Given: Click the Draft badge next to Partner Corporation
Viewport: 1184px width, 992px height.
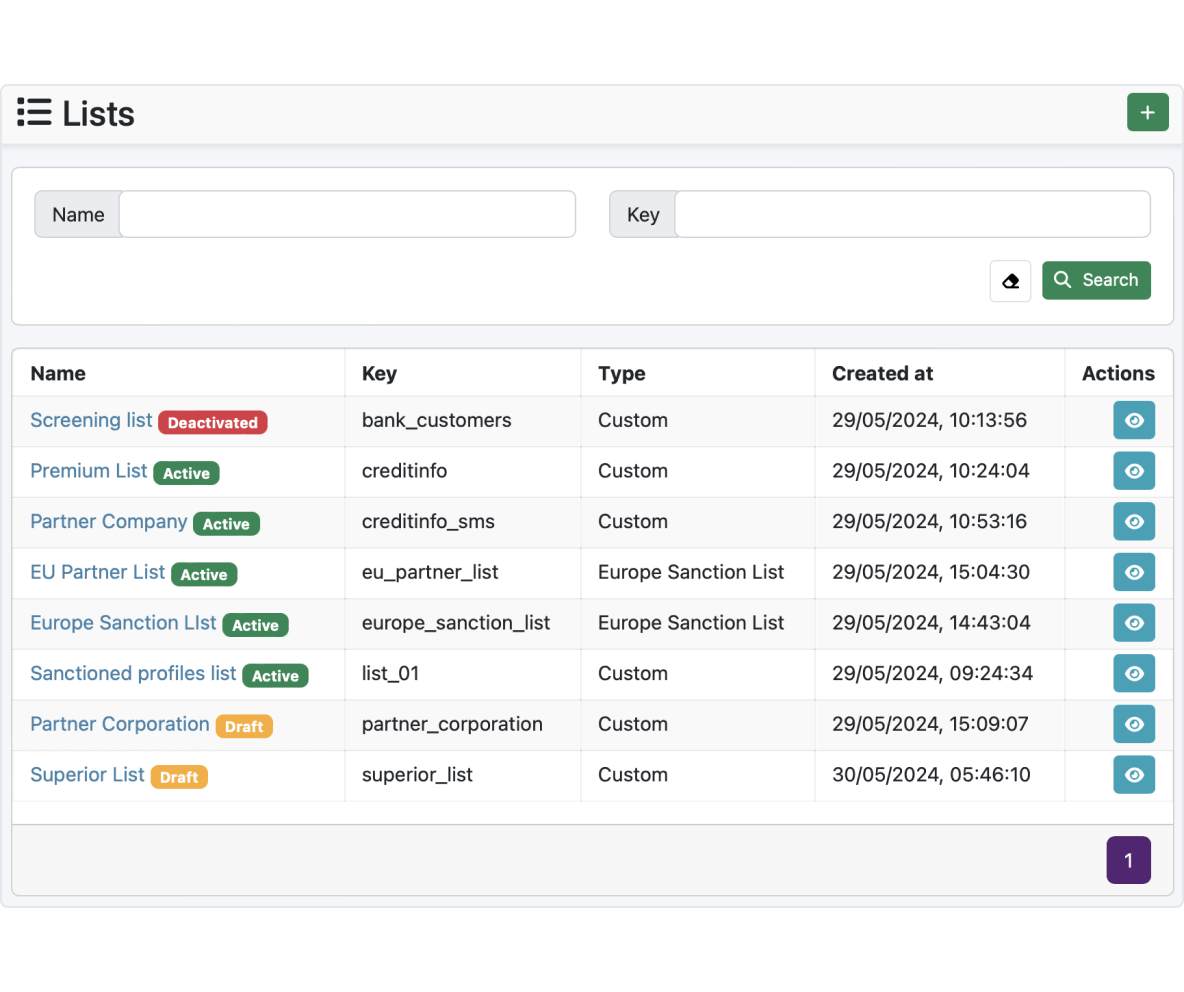Looking at the screenshot, I should click(244, 726).
